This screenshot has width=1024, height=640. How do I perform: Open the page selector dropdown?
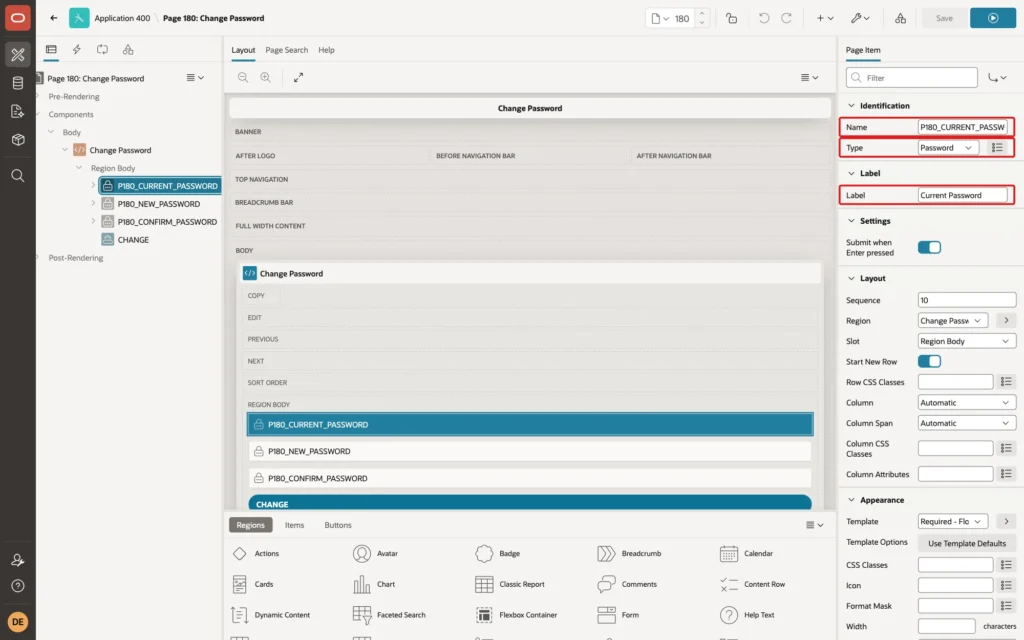coord(660,18)
